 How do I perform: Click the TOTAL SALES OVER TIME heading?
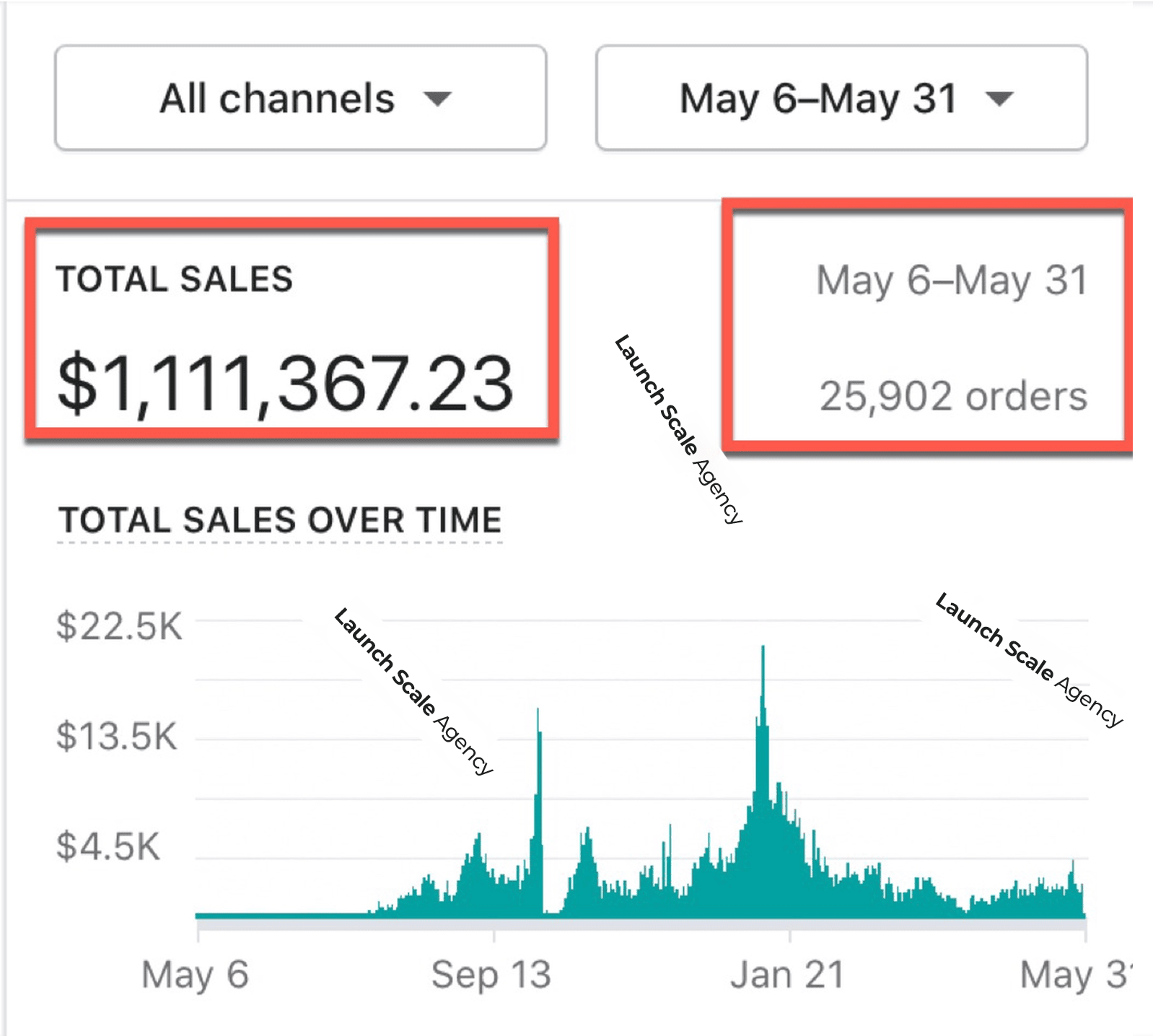(x=280, y=520)
